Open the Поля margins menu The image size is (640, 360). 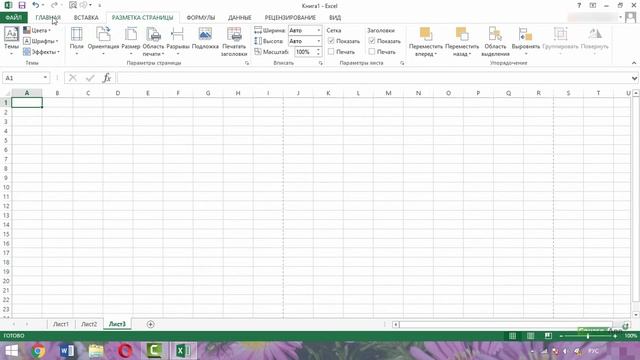[x=76, y=40]
